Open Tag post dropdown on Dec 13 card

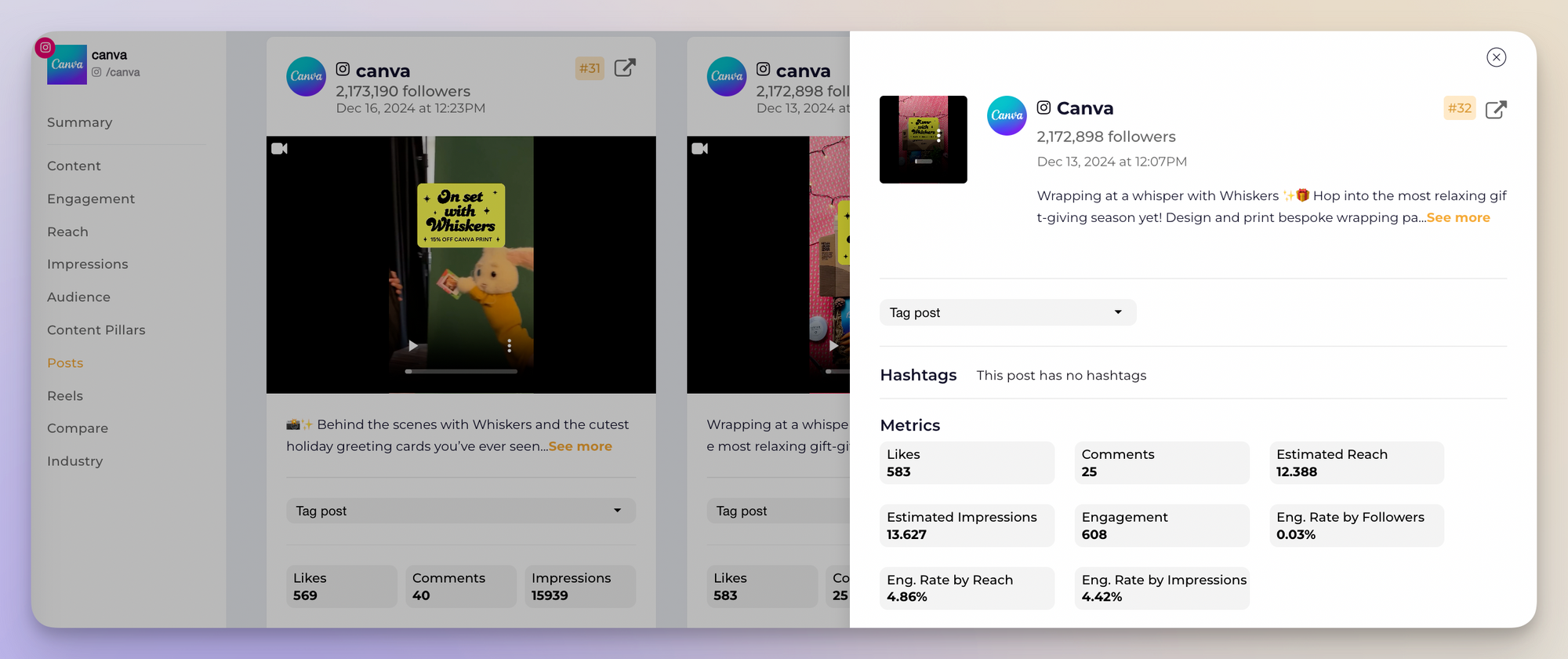pyautogui.click(x=778, y=511)
